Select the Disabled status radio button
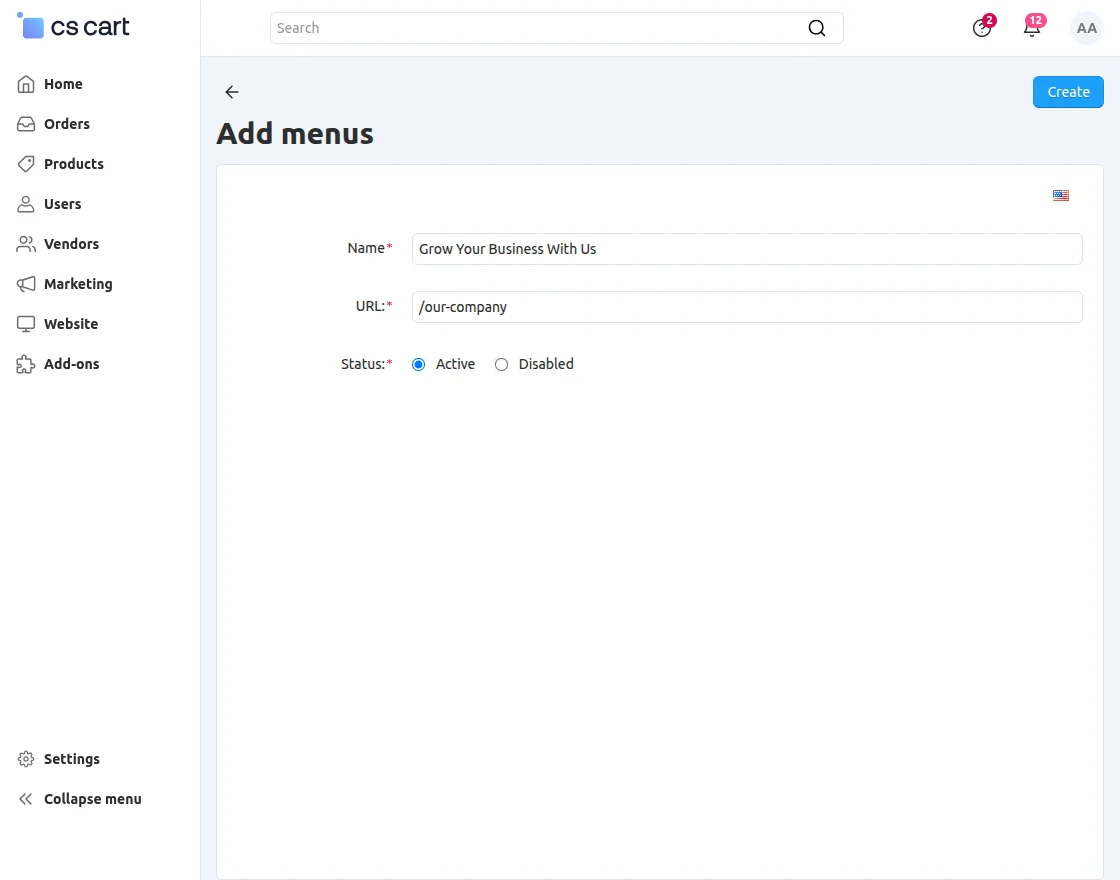Screen dimensions: 1120x880 [x=501, y=364]
